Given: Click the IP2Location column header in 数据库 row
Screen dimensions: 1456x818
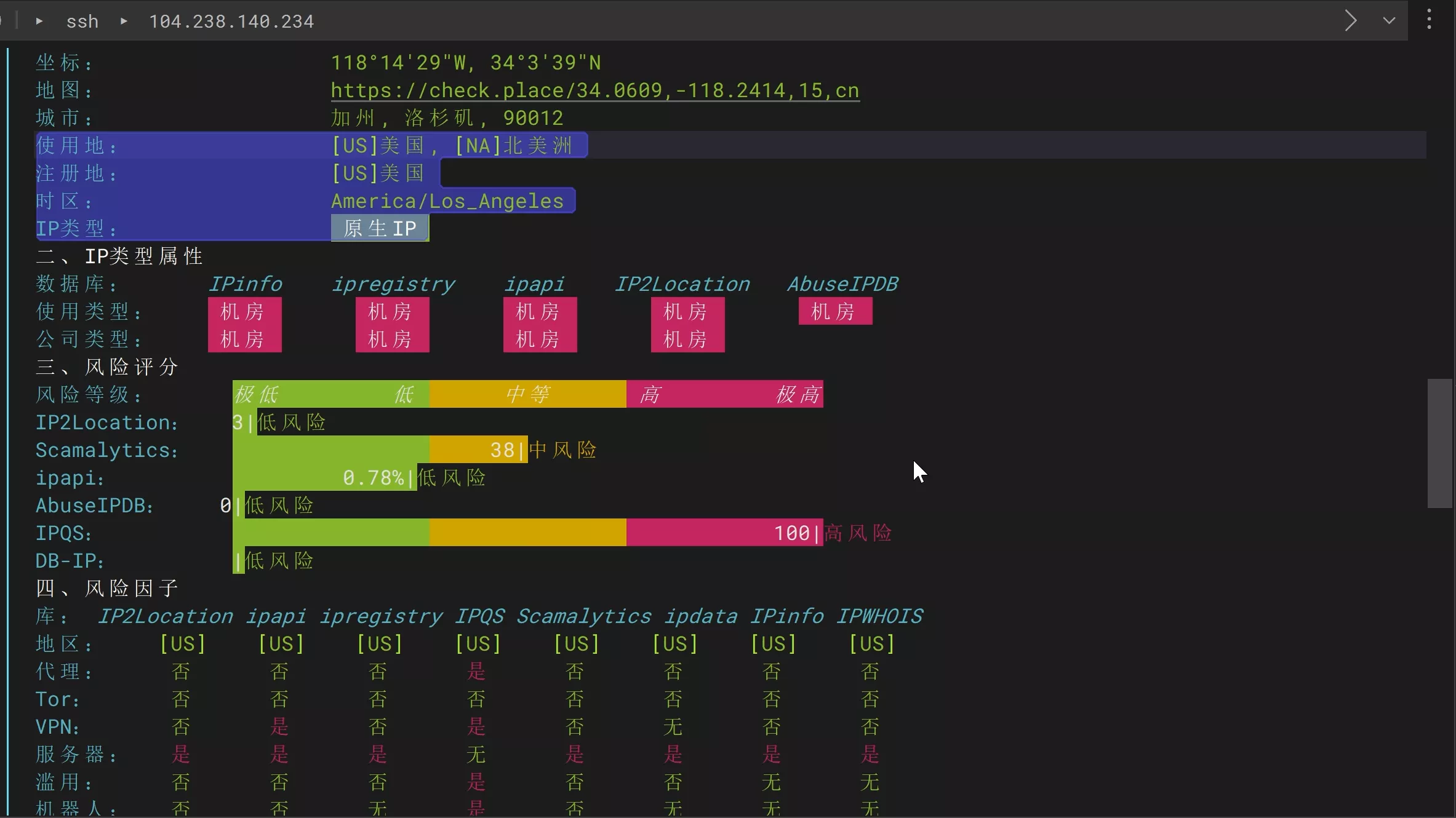Looking at the screenshot, I should coord(682,284).
